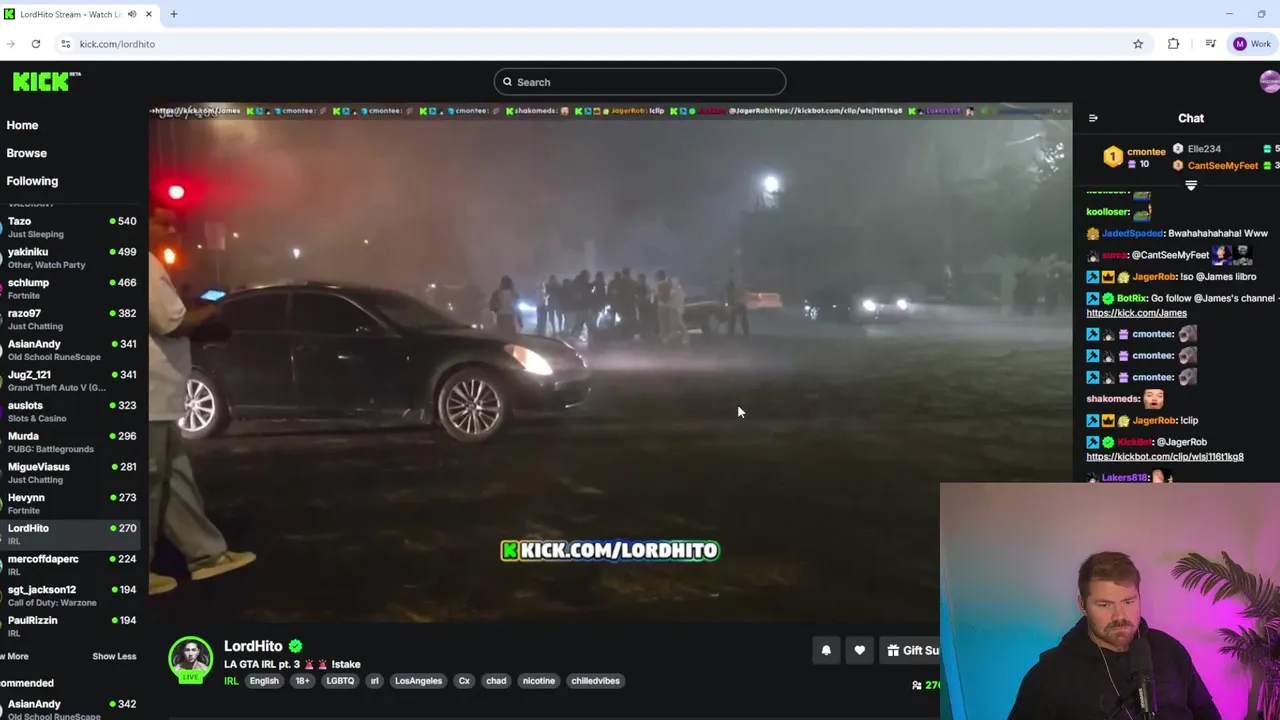Image resolution: width=1280 pixels, height=720 pixels.
Task: Open PaulRizzin channel in sidebar
Action: coord(70,626)
